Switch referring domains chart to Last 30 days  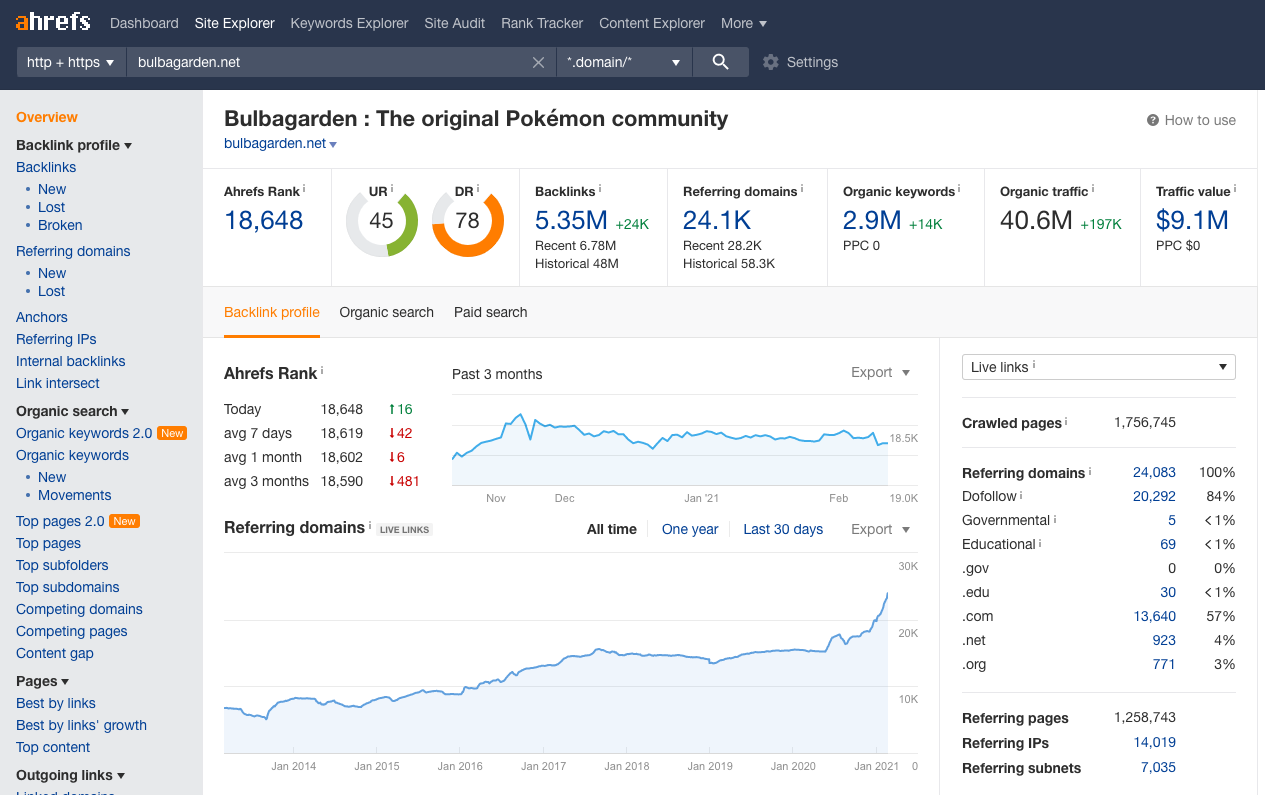click(783, 529)
